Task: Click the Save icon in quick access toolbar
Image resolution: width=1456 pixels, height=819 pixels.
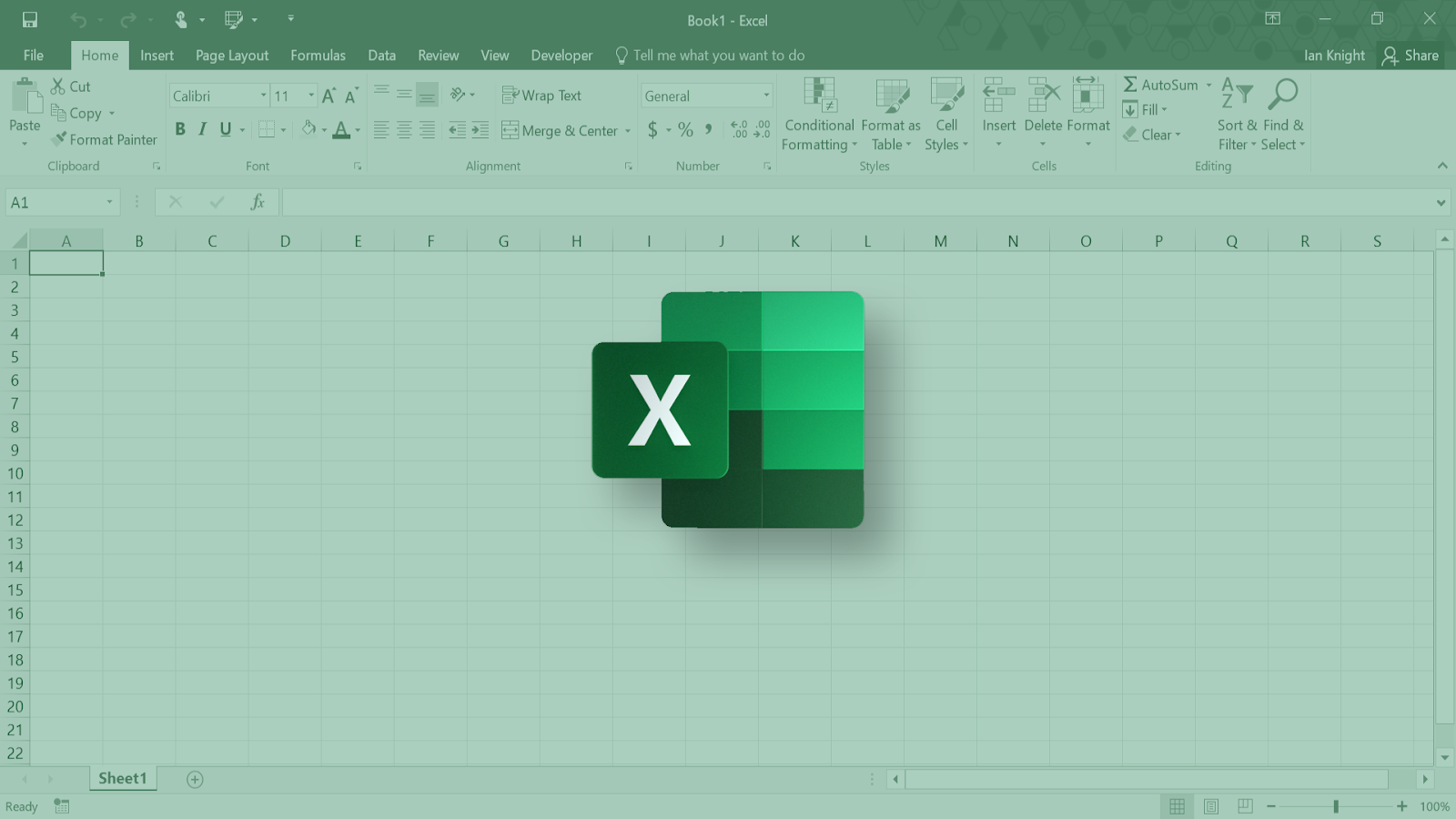Action: pos(30,19)
